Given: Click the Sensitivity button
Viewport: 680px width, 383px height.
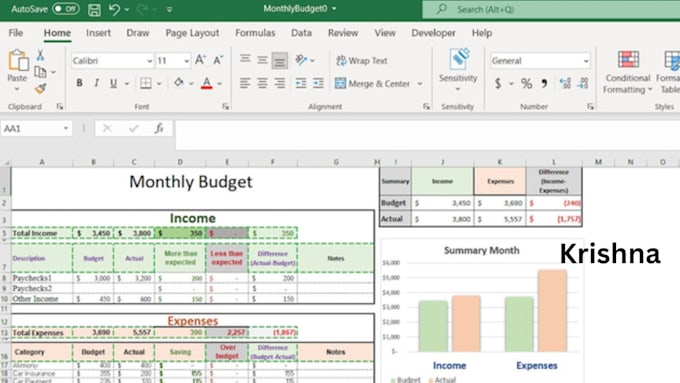Looking at the screenshot, I should pos(458,69).
